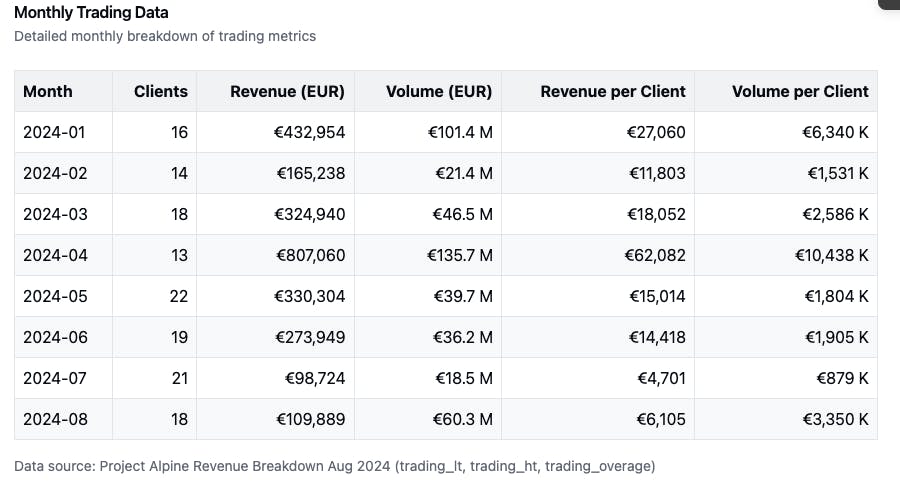The image size is (900, 489).
Task: Click the Month column header
Action: point(48,91)
